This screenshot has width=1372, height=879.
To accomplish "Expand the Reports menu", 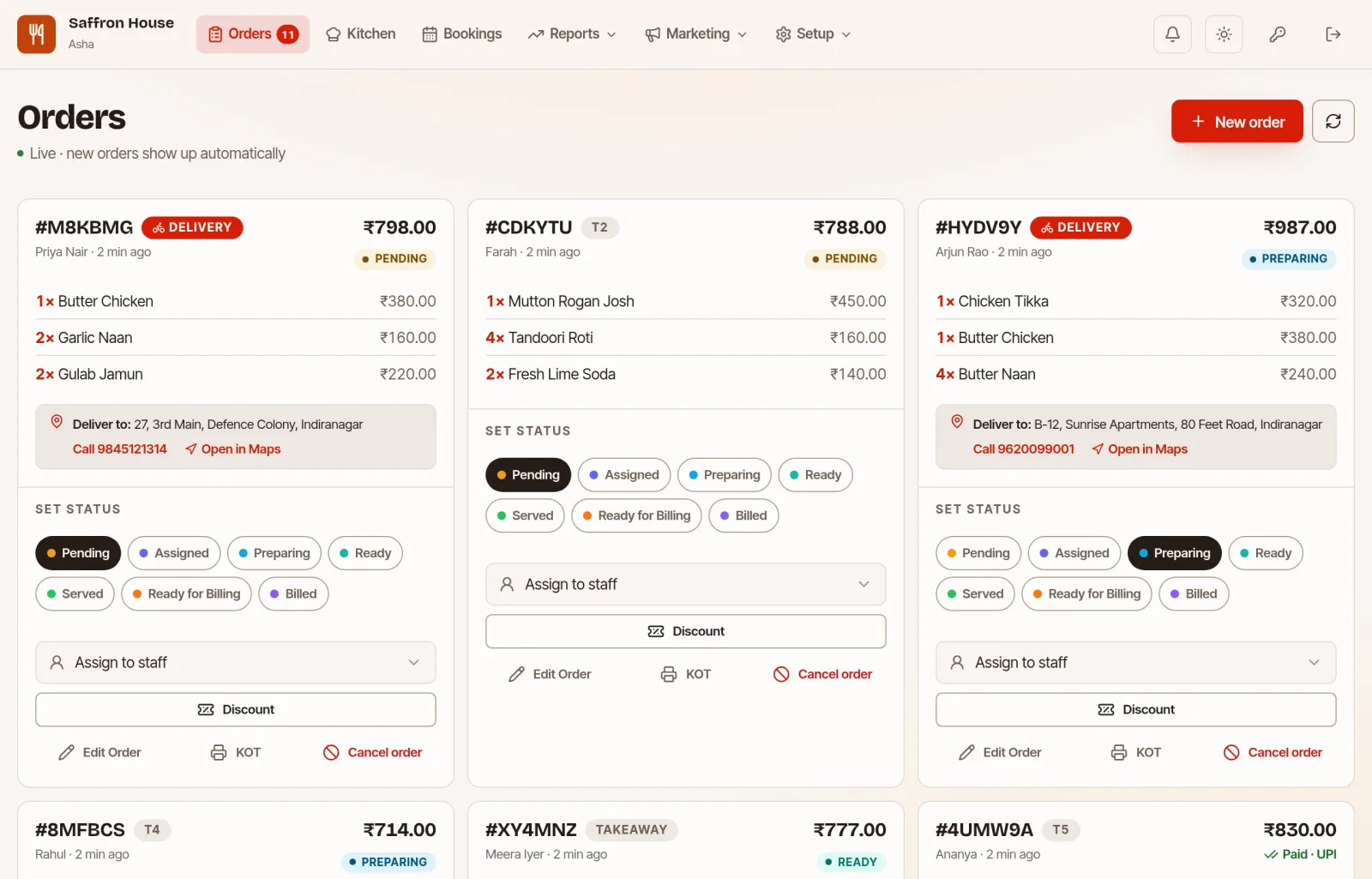I will (x=572, y=34).
